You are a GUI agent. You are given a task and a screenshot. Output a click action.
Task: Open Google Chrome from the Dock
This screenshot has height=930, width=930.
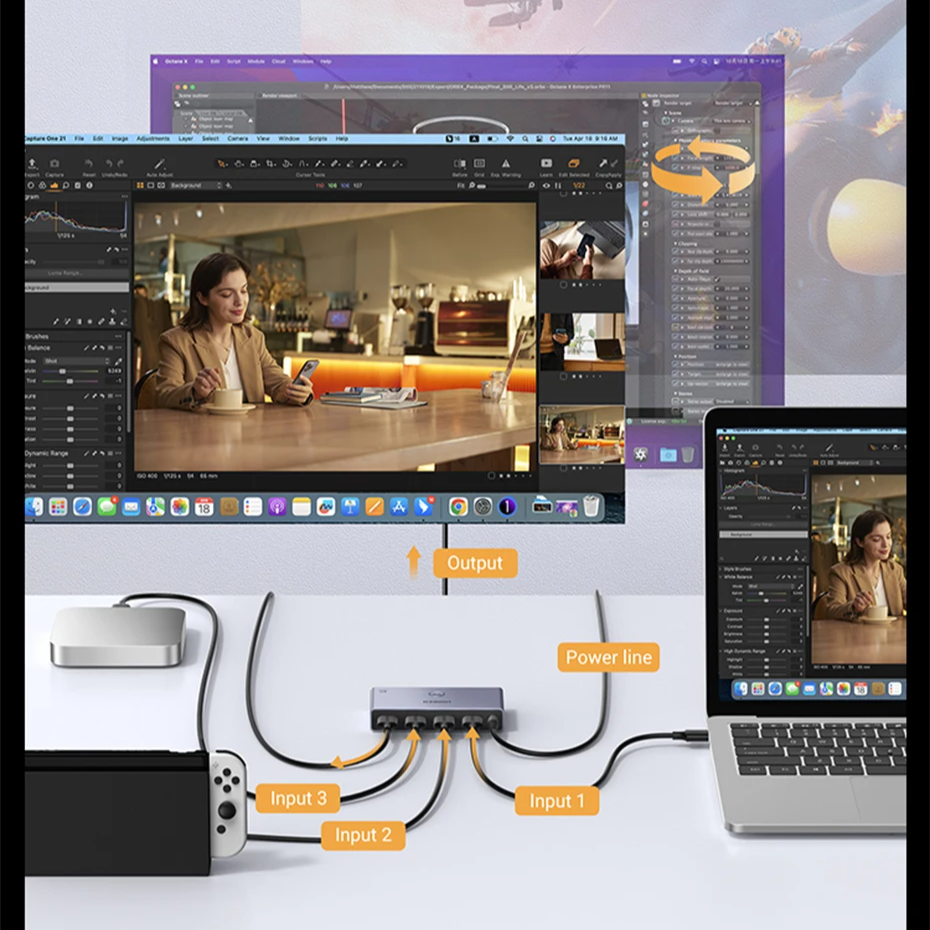458,507
